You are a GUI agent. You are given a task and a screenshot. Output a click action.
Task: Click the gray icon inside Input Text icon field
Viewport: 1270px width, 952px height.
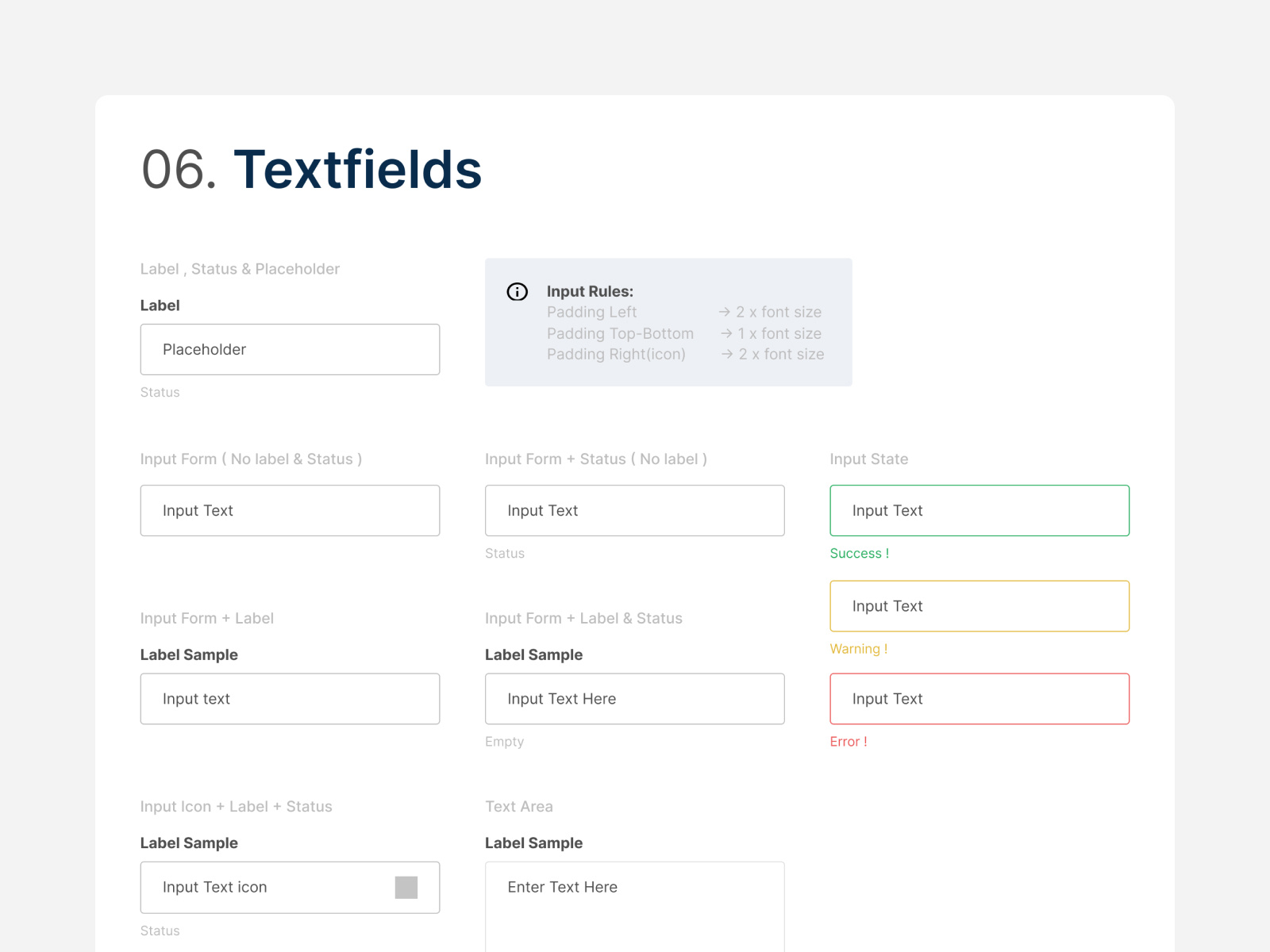point(406,887)
